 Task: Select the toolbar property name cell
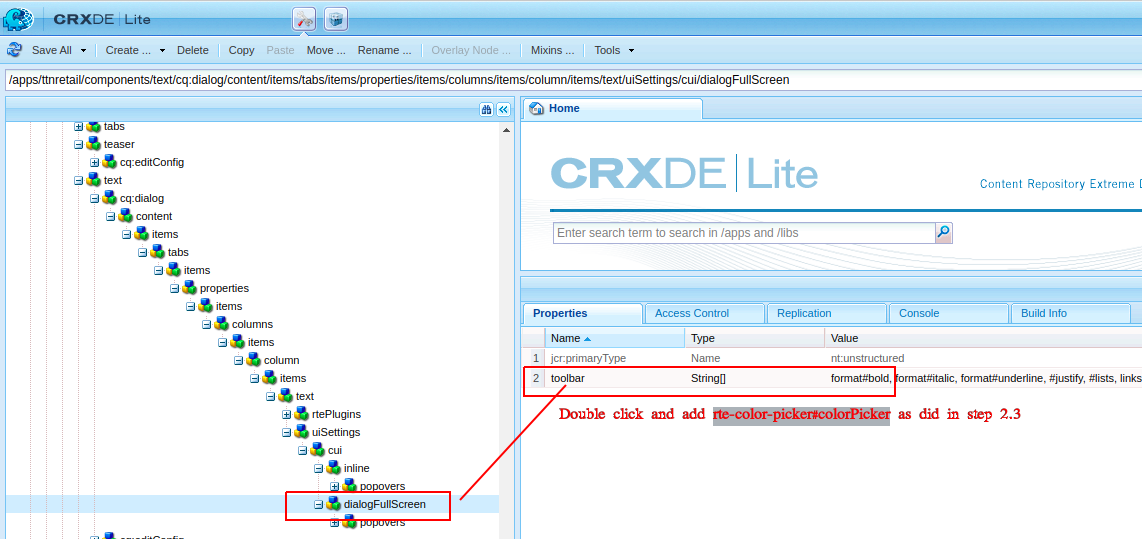click(615, 378)
